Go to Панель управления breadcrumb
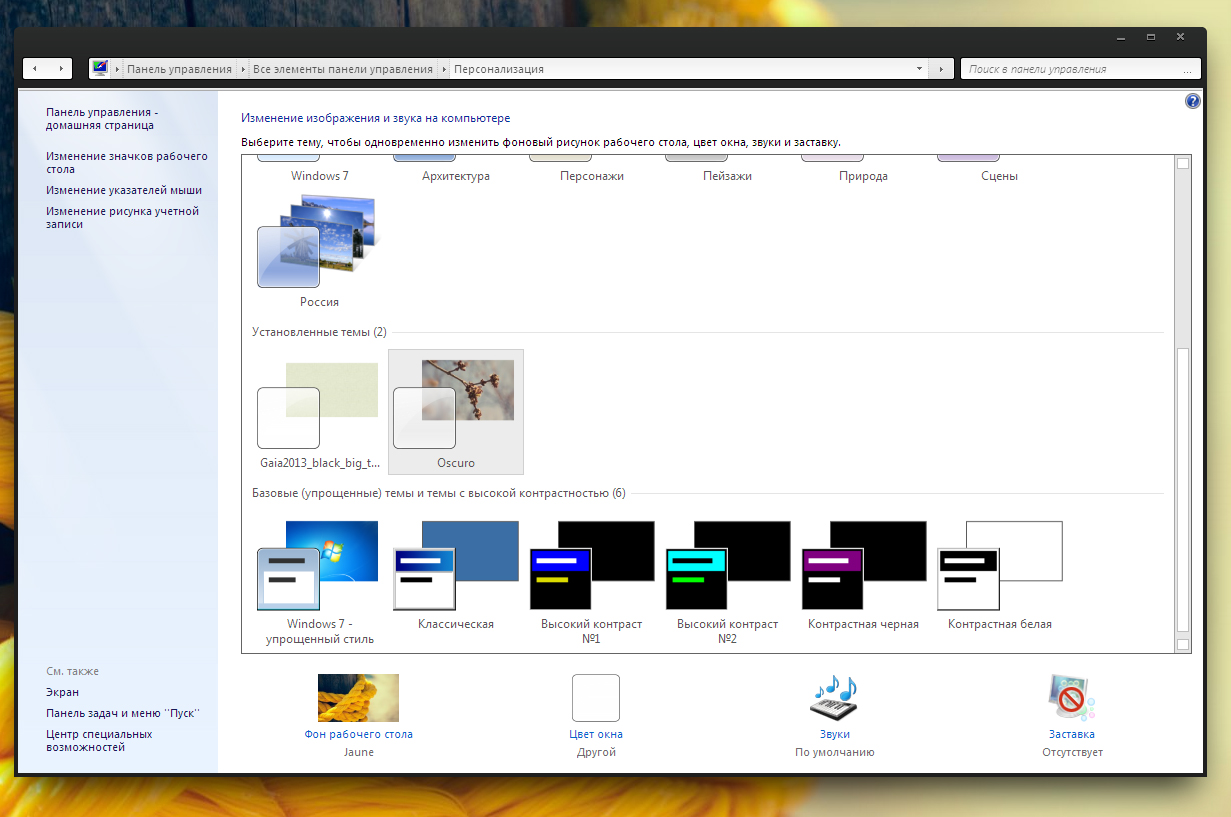This screenshot has width=1231, height=817. [180, 69]
